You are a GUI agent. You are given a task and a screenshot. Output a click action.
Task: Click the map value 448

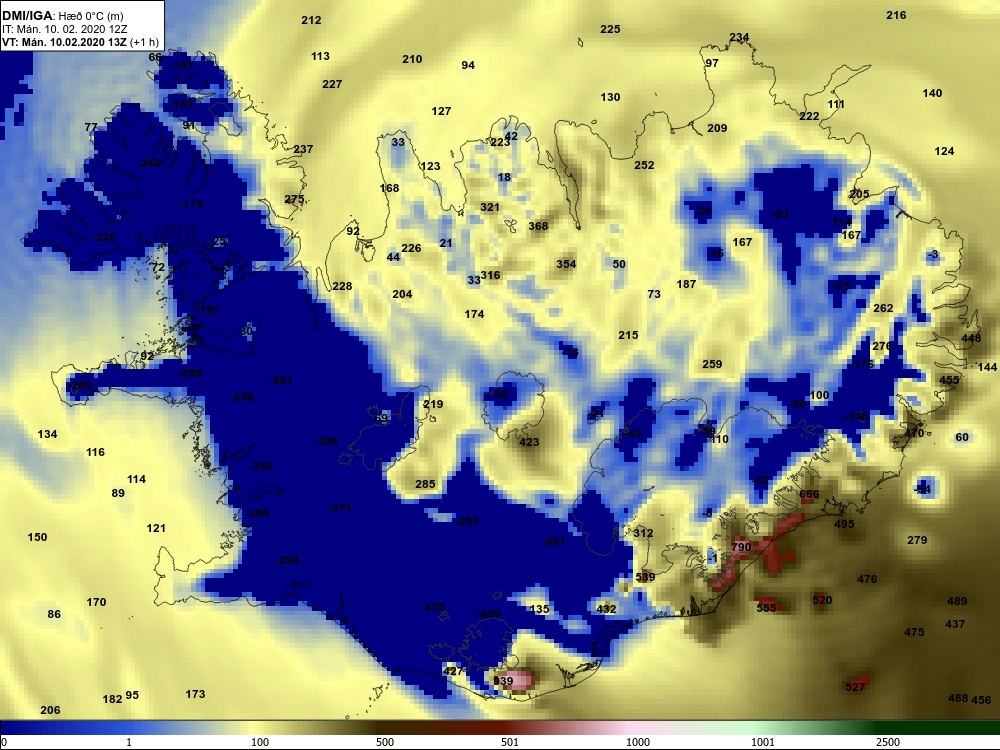[971, 339]
